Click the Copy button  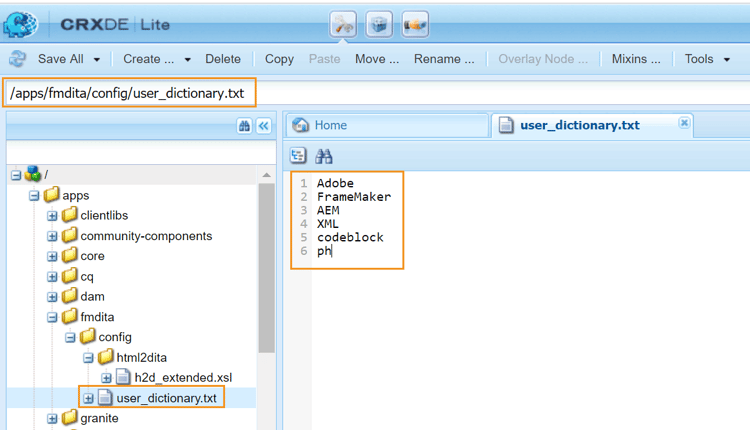tap(279, 59)
